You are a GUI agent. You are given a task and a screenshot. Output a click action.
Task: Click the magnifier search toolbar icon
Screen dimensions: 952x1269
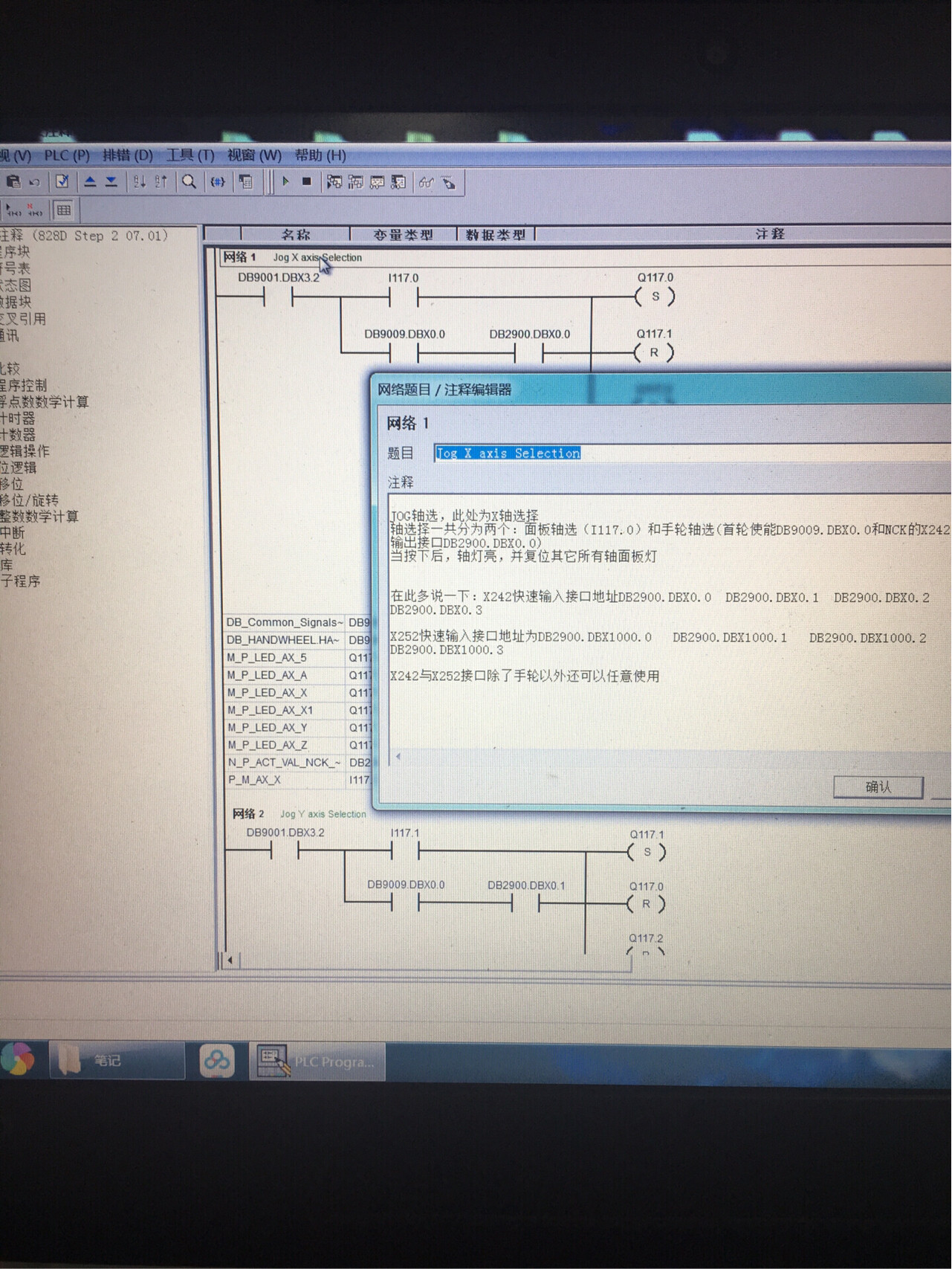189,181
